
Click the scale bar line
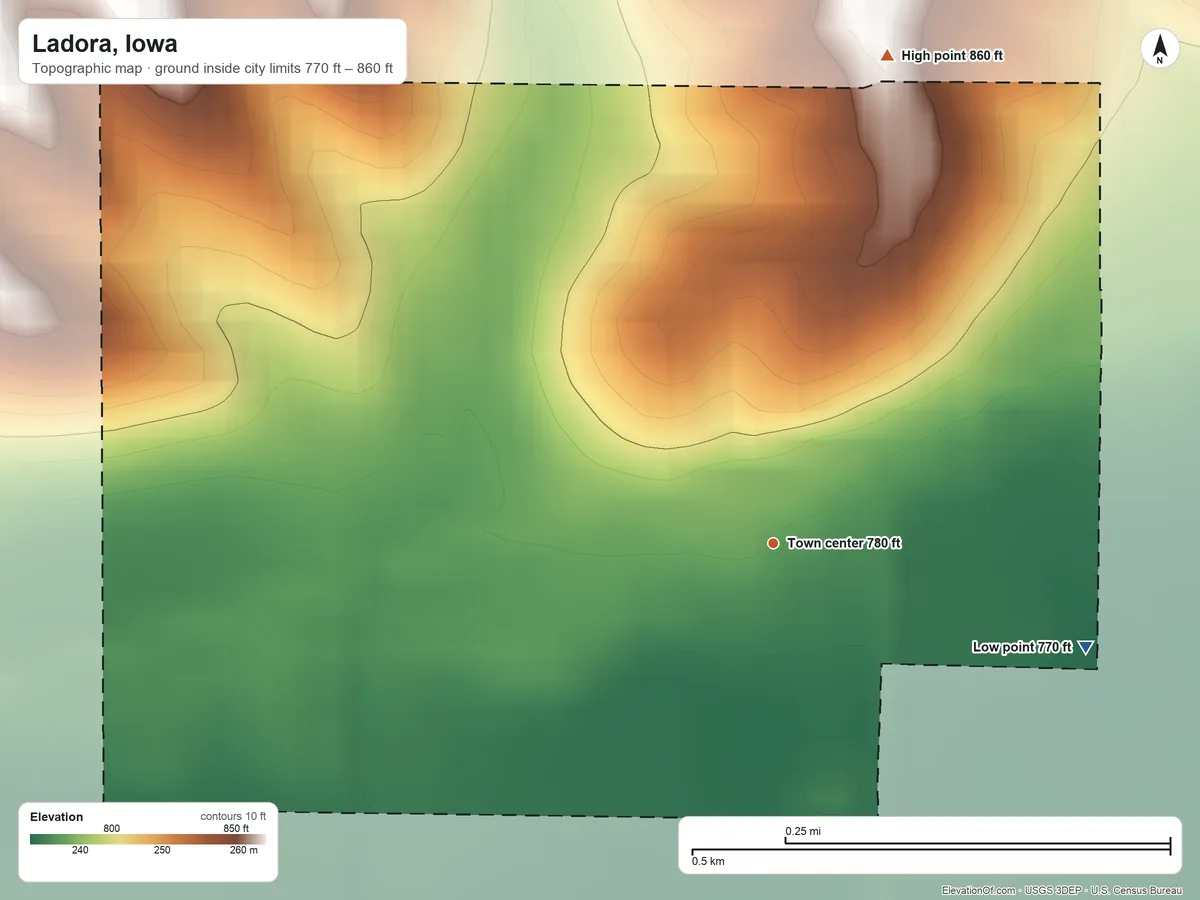coord(930,848)
